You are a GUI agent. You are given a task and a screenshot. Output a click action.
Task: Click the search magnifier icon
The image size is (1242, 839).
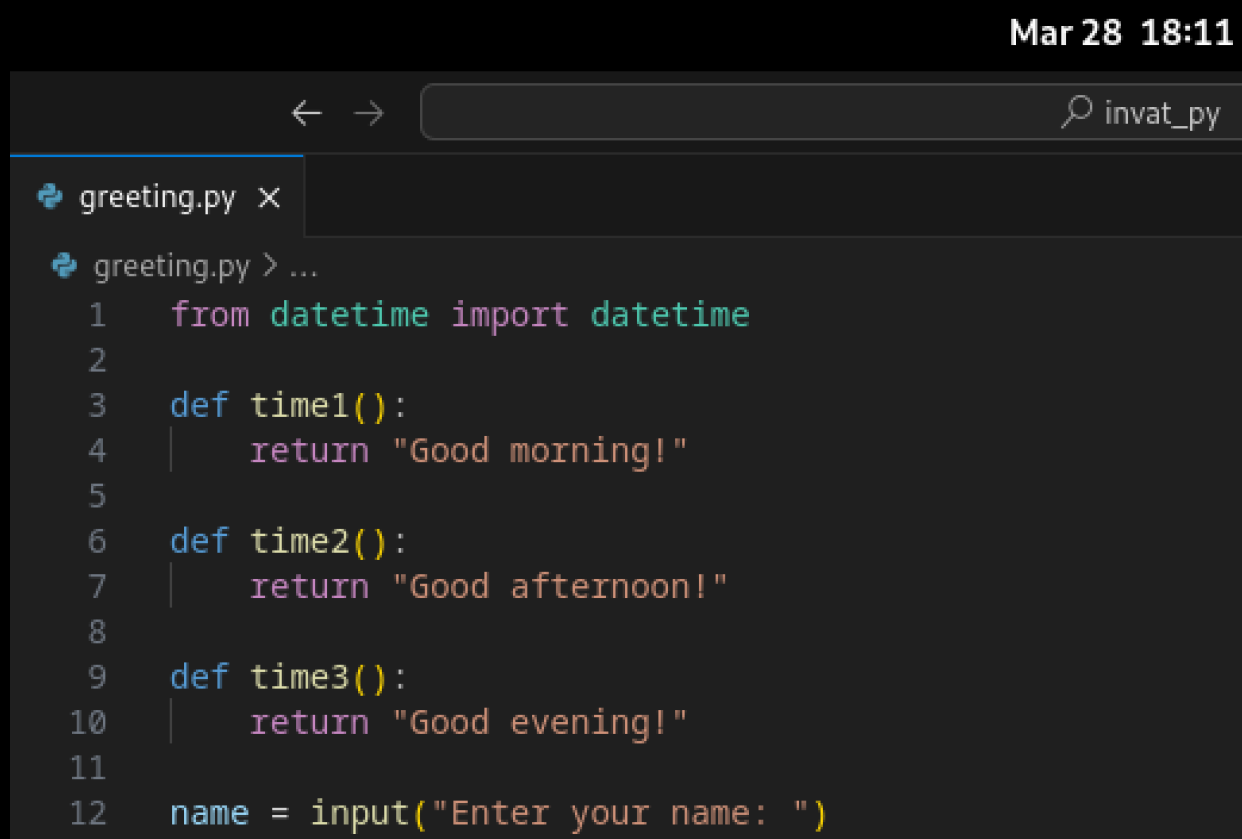(1076, 113)
